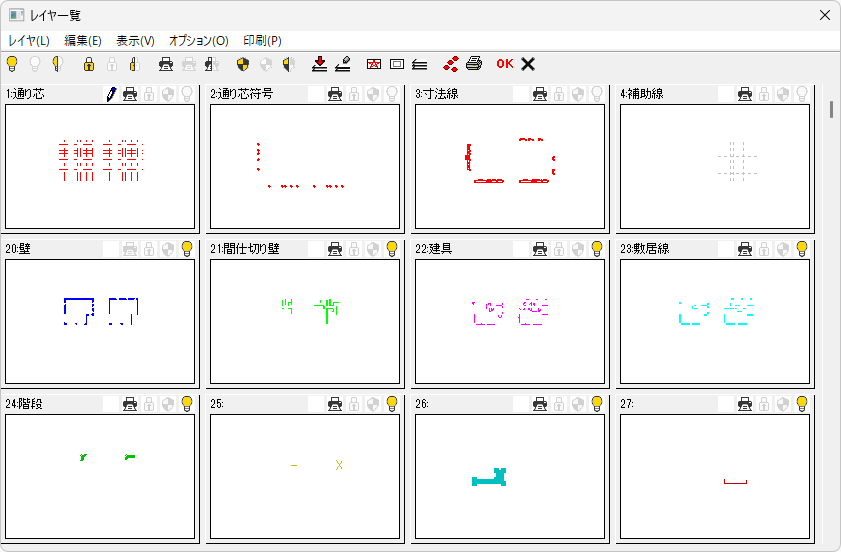Toggle print for layer 23:敷居線
This screenshot has height=552, width=841.
(744, 249)
